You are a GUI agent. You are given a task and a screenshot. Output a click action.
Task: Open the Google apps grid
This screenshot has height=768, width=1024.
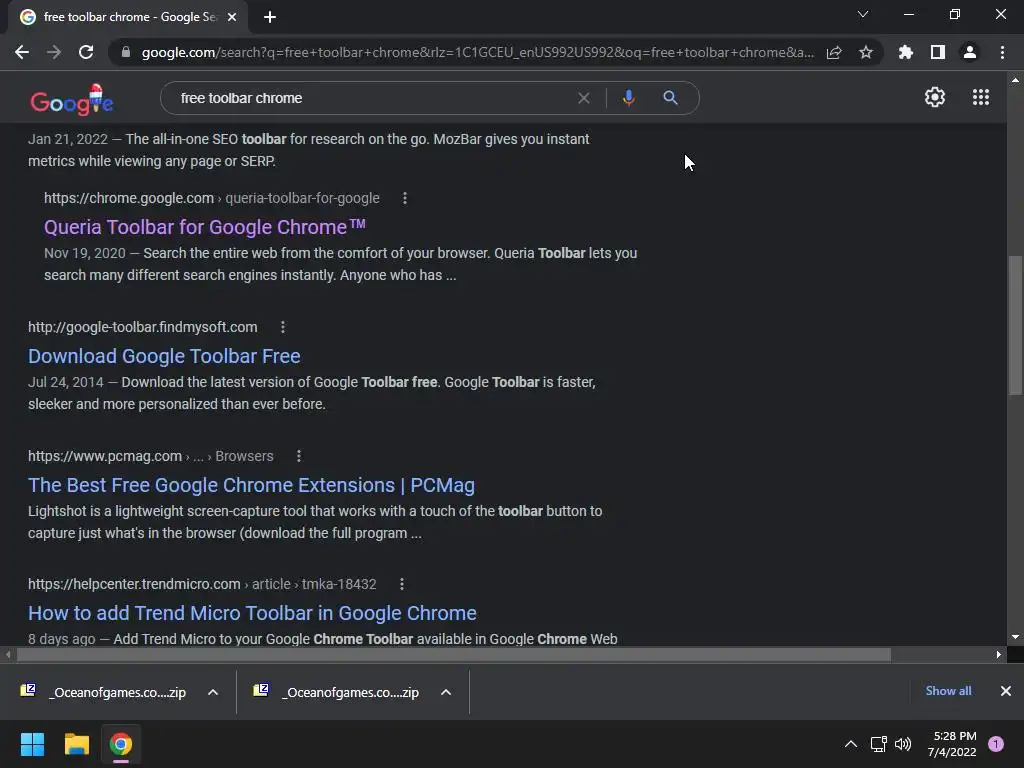(981, 97)
